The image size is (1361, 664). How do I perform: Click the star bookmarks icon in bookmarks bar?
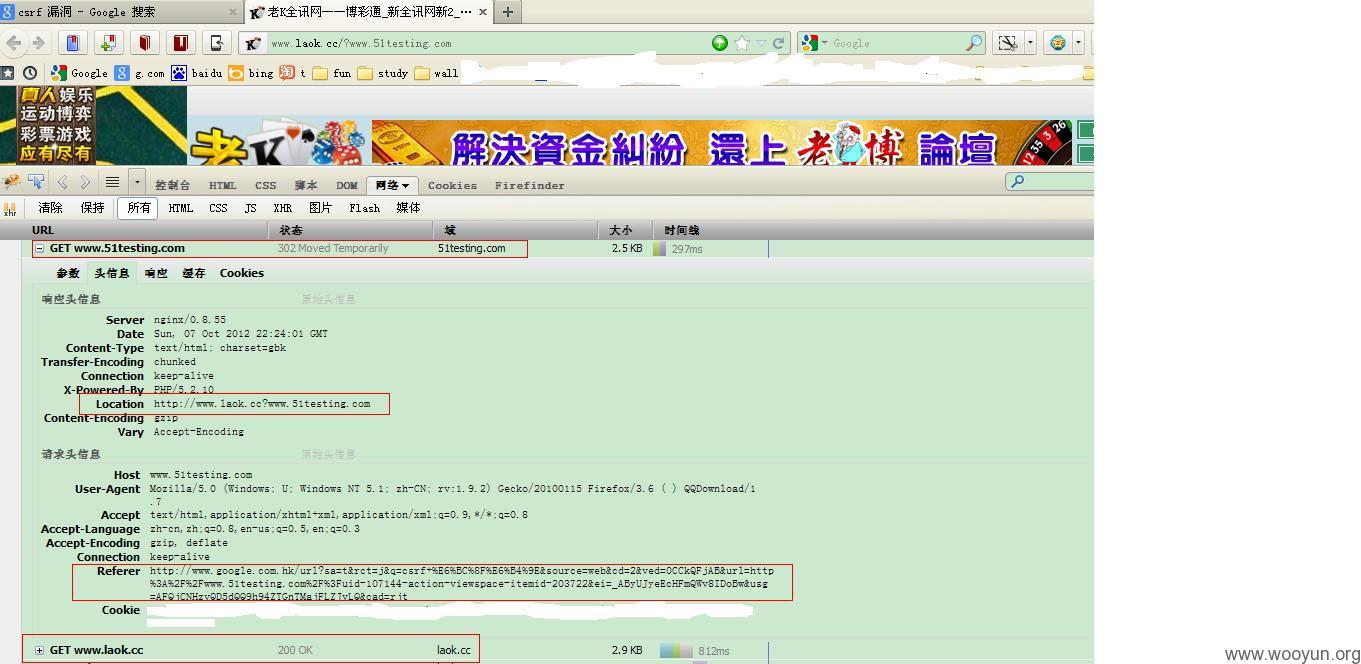click(x=8, y=73)
